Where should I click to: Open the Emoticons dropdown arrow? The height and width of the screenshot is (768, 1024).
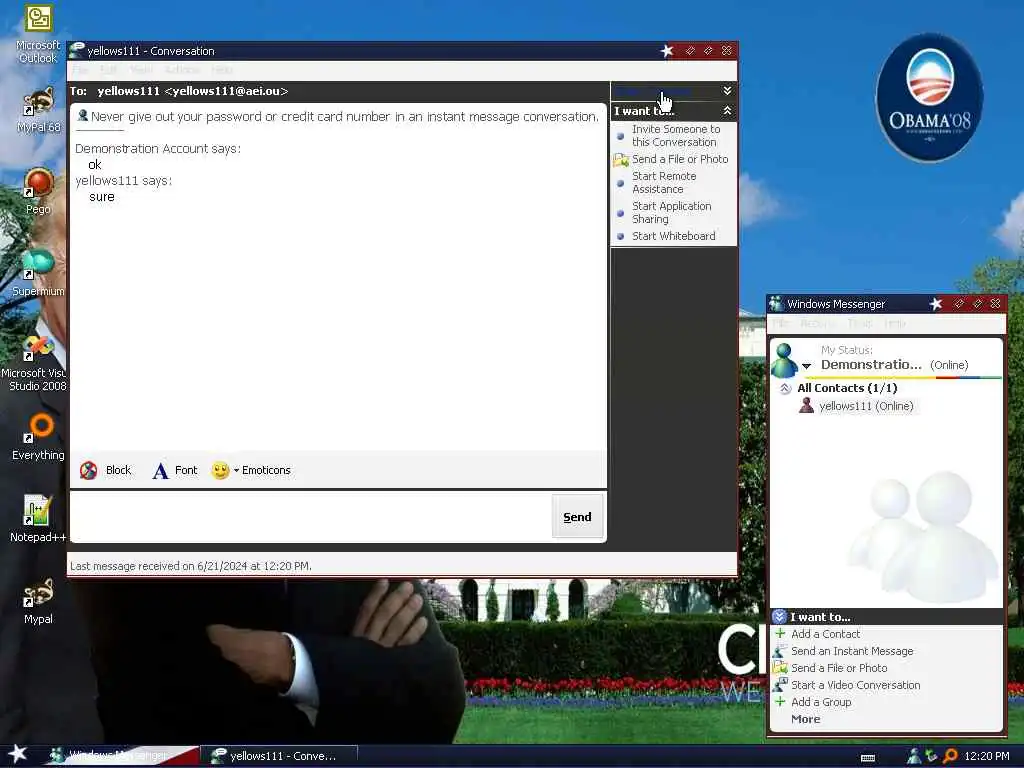(236, 470)
